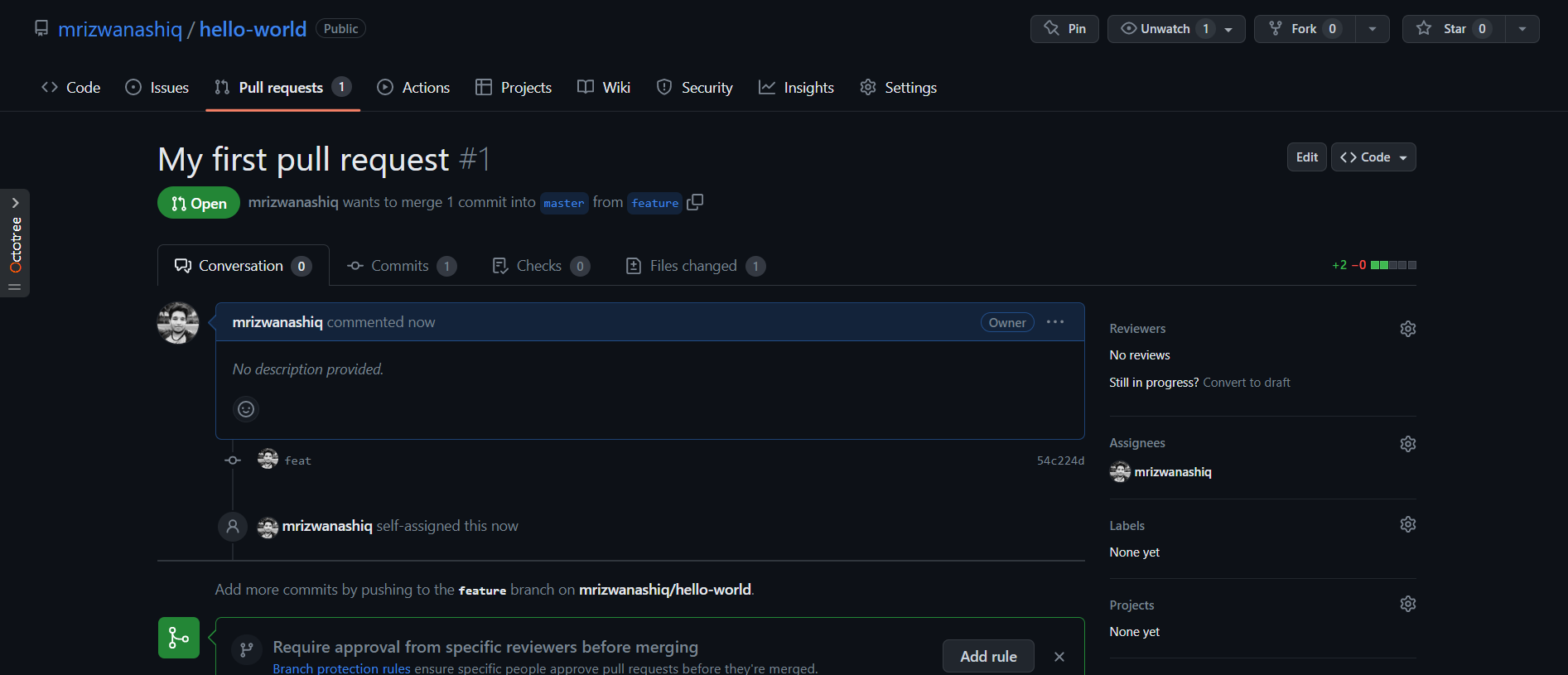
Task: Star the hello-world repository
Action: [x=1454, y=29]
